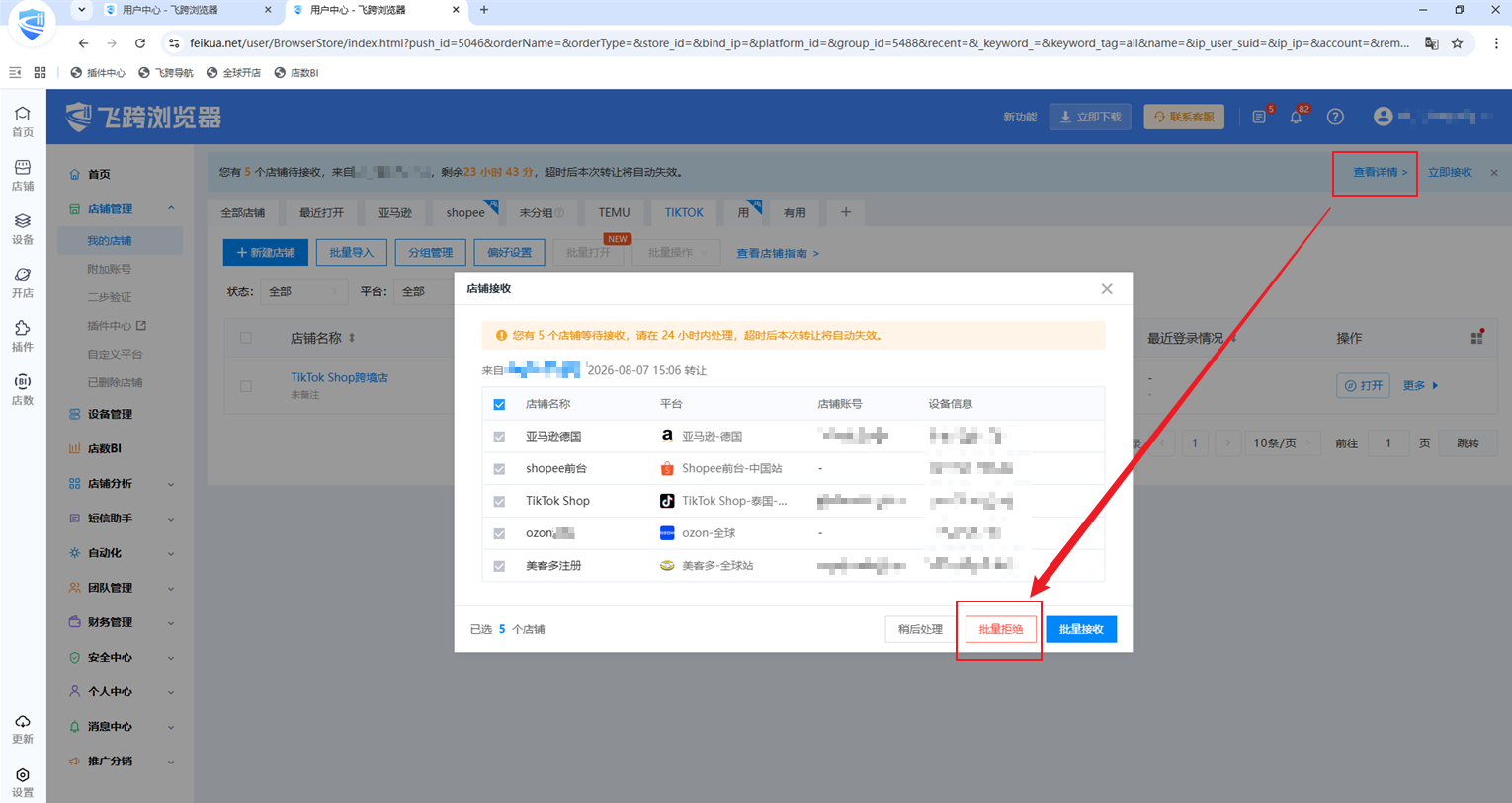Tick the background store table header checkbox
The image size is (1512, 803).
(x=246, y=338)
